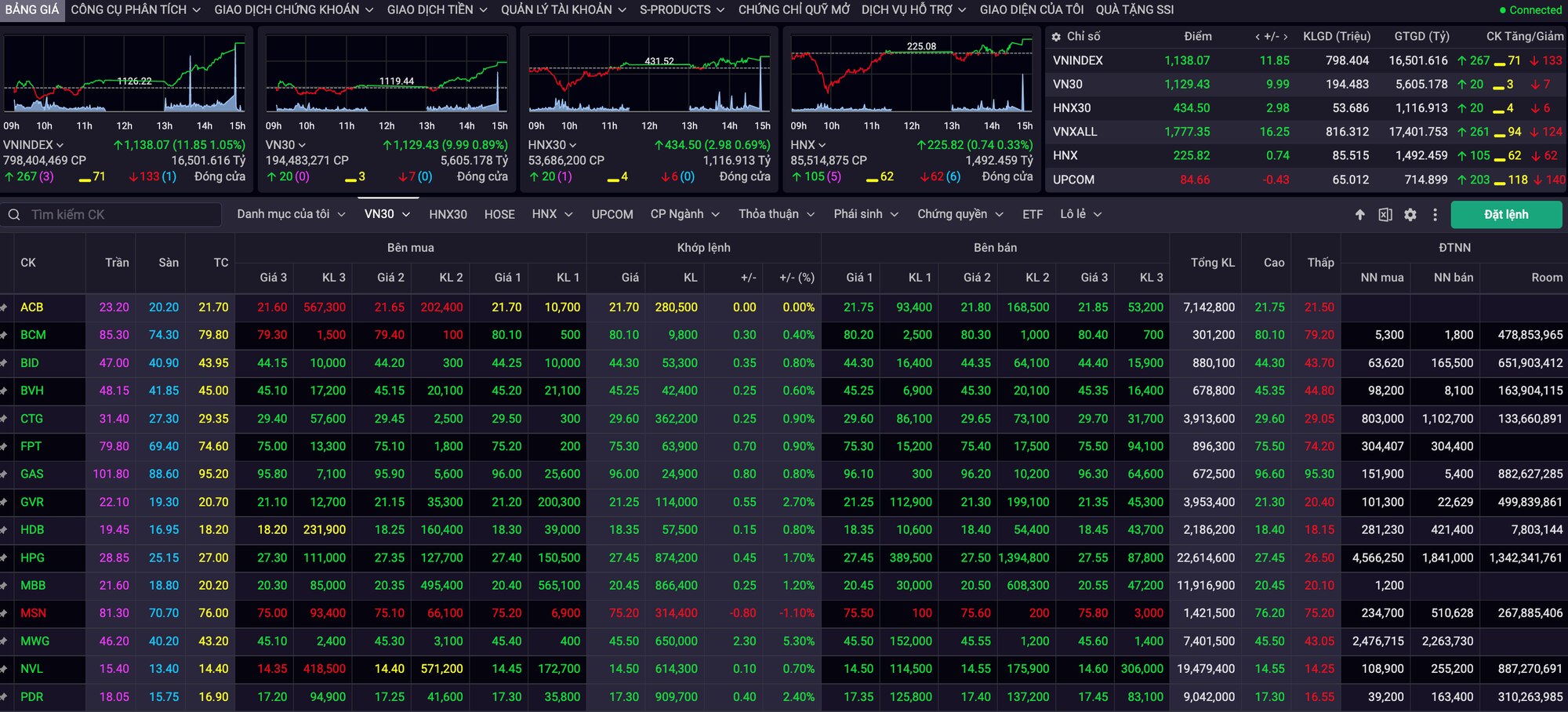
Task: Select the UPCOM row in index table
Action: (x=1307, y=180)
